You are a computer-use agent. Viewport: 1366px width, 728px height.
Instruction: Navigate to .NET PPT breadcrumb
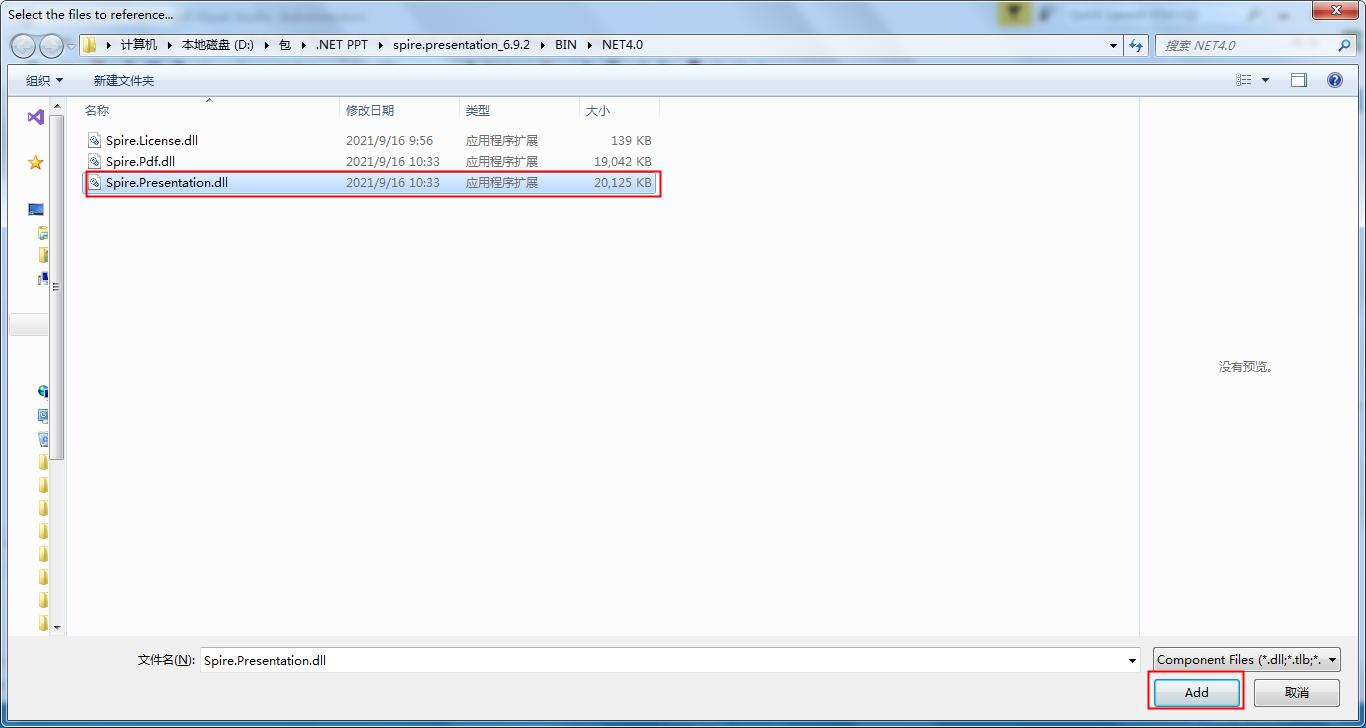coord(341,45)
